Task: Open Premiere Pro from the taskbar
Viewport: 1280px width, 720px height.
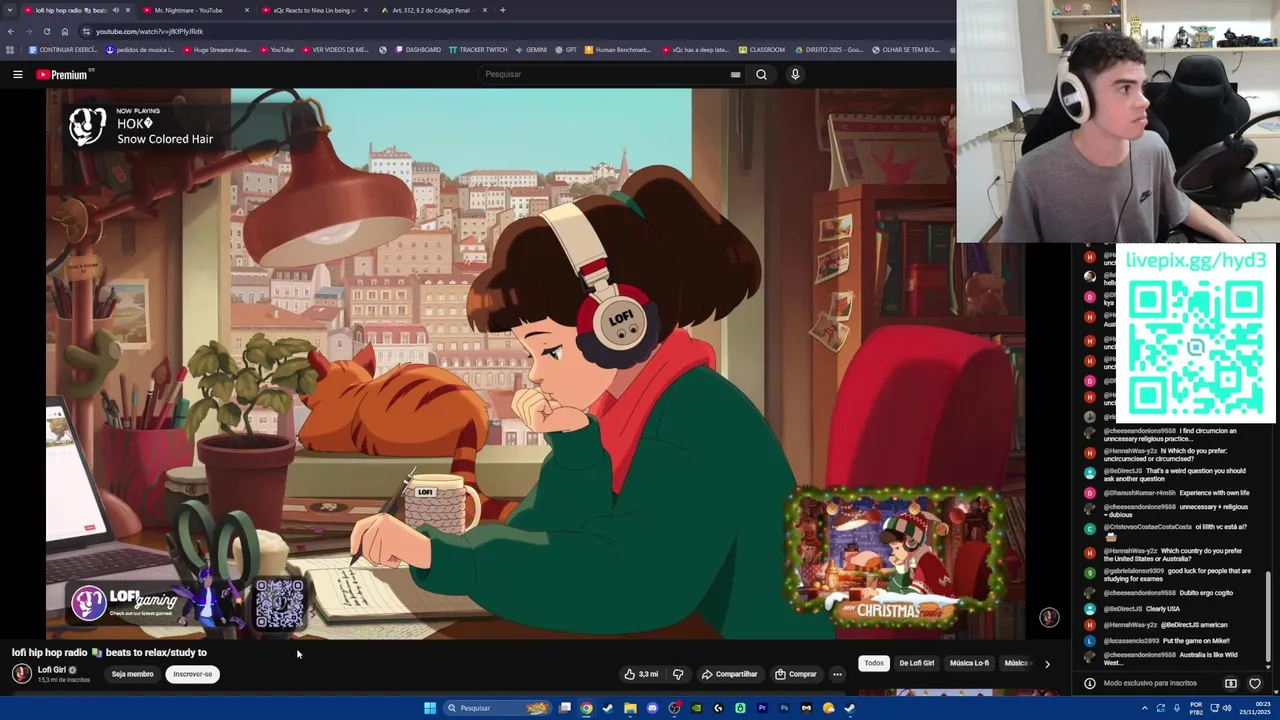Action: tap(762, 708)
